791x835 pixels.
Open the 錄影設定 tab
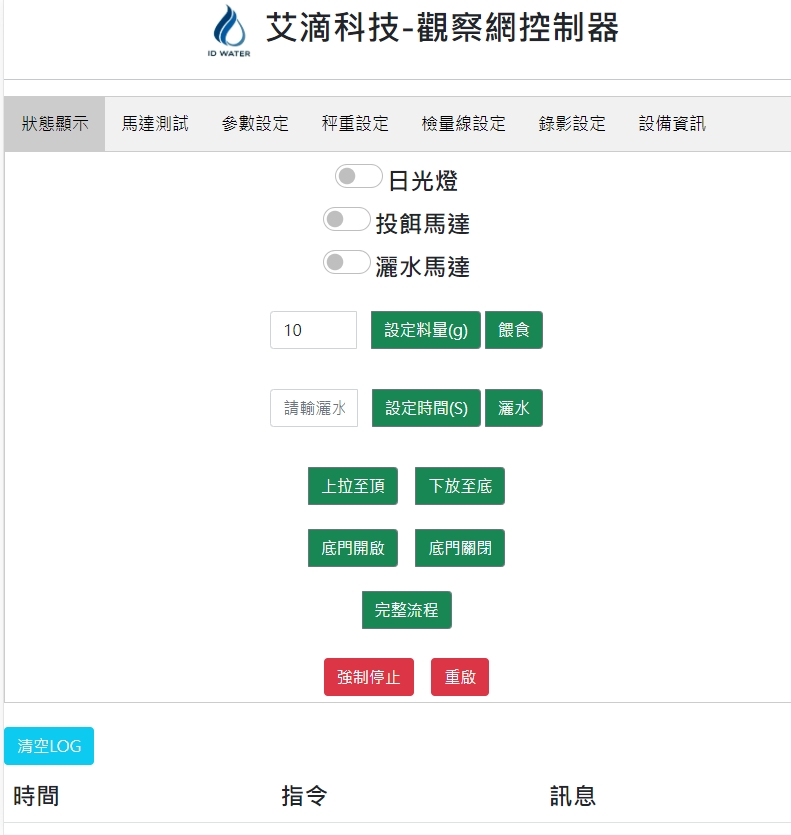click(572, 124)
